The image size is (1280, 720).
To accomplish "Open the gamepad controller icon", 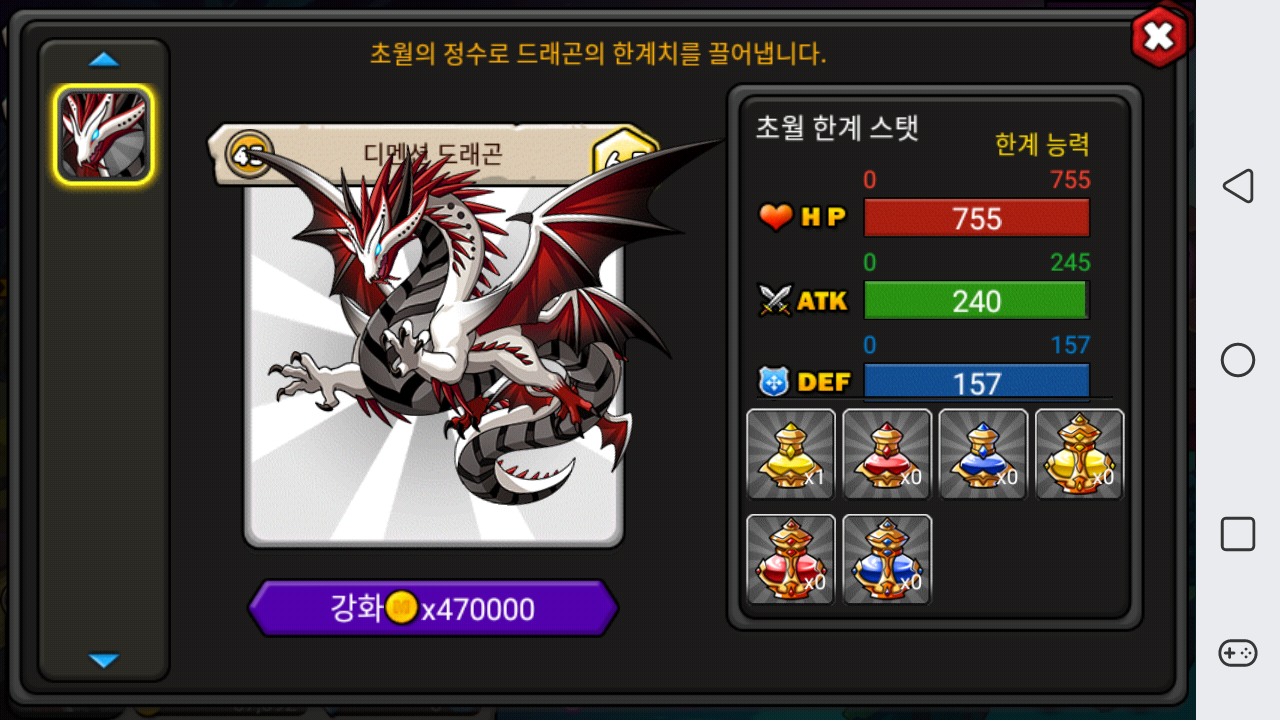I will (x=1238, y=653).
